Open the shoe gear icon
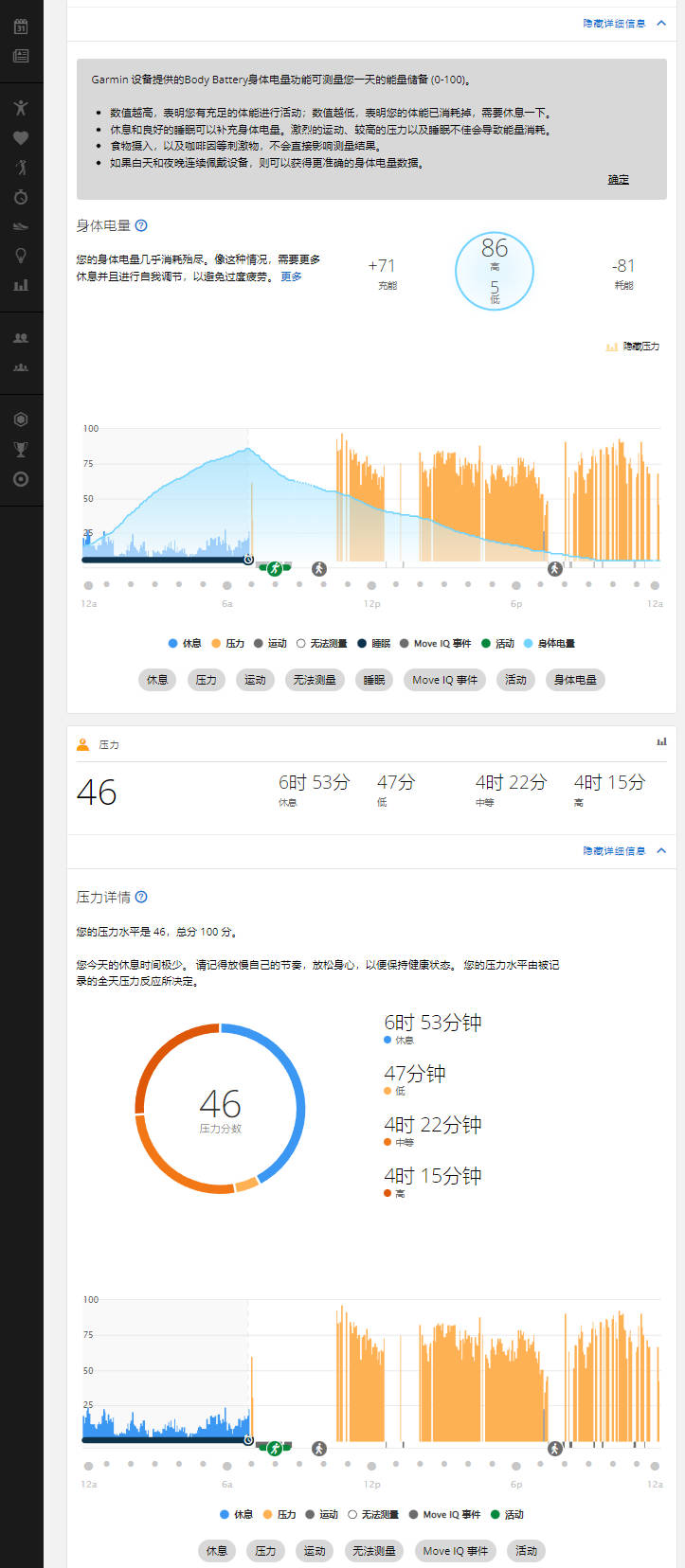This screenshot has height=1568, width=685. click(x=21, y=226)
